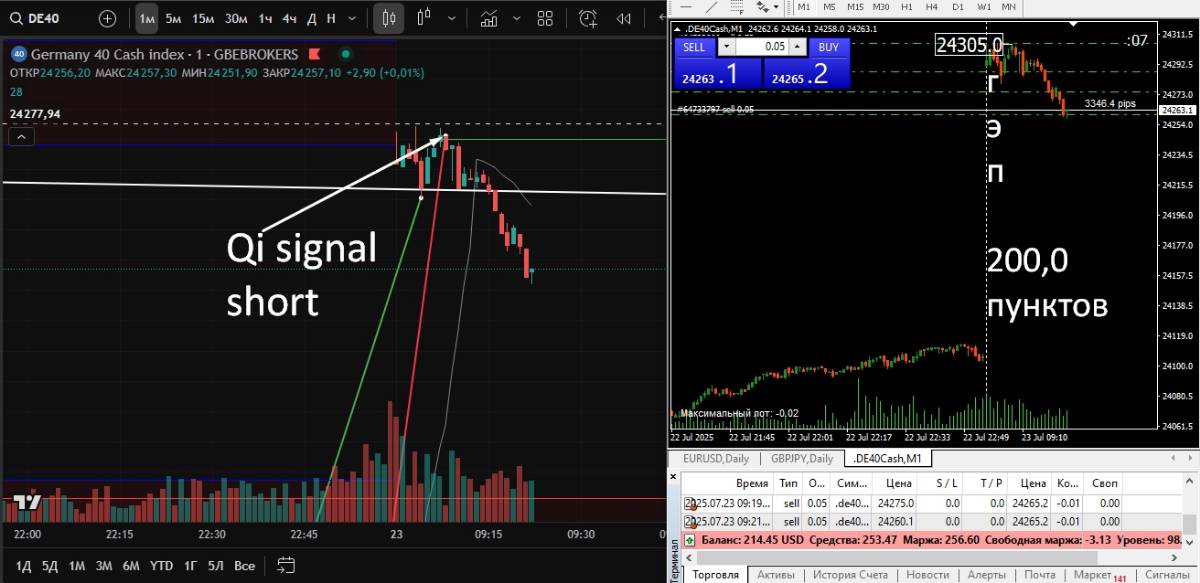Screen dimensions: 1200x583
Task: Select the YTD date range
Action: coord(161,566)
